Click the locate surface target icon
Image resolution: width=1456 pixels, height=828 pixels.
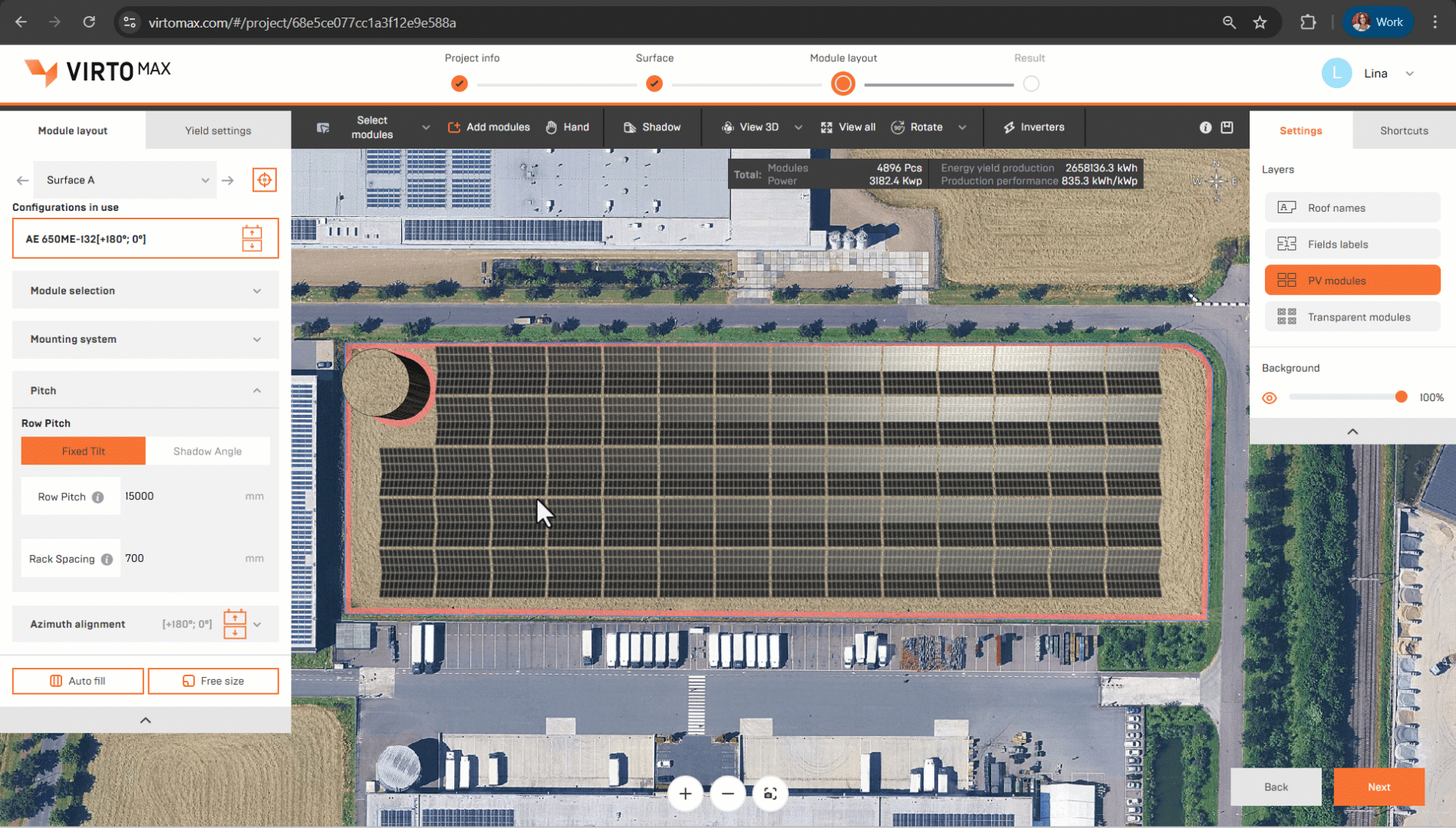264,180
